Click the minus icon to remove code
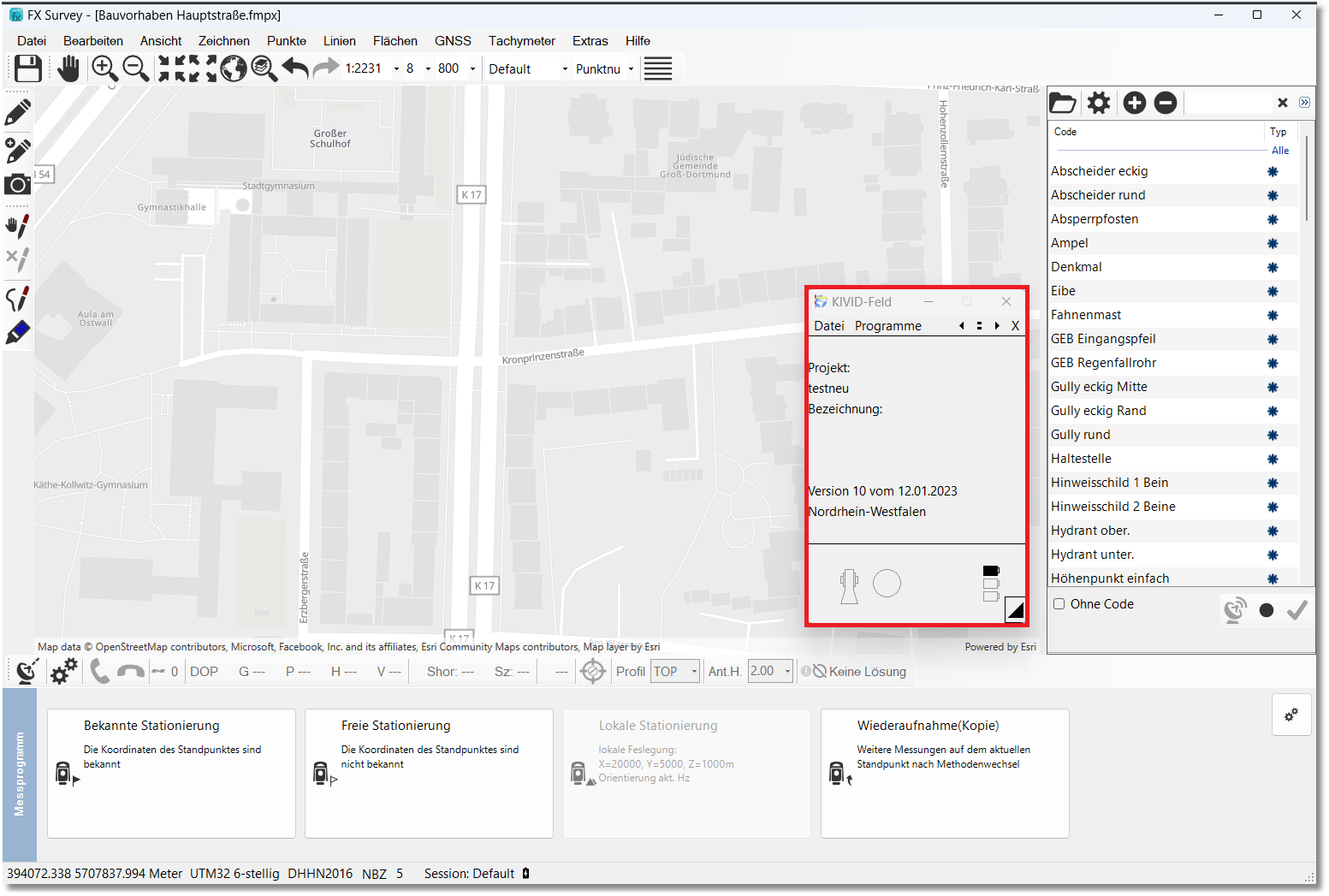 tap(1165, 104)
